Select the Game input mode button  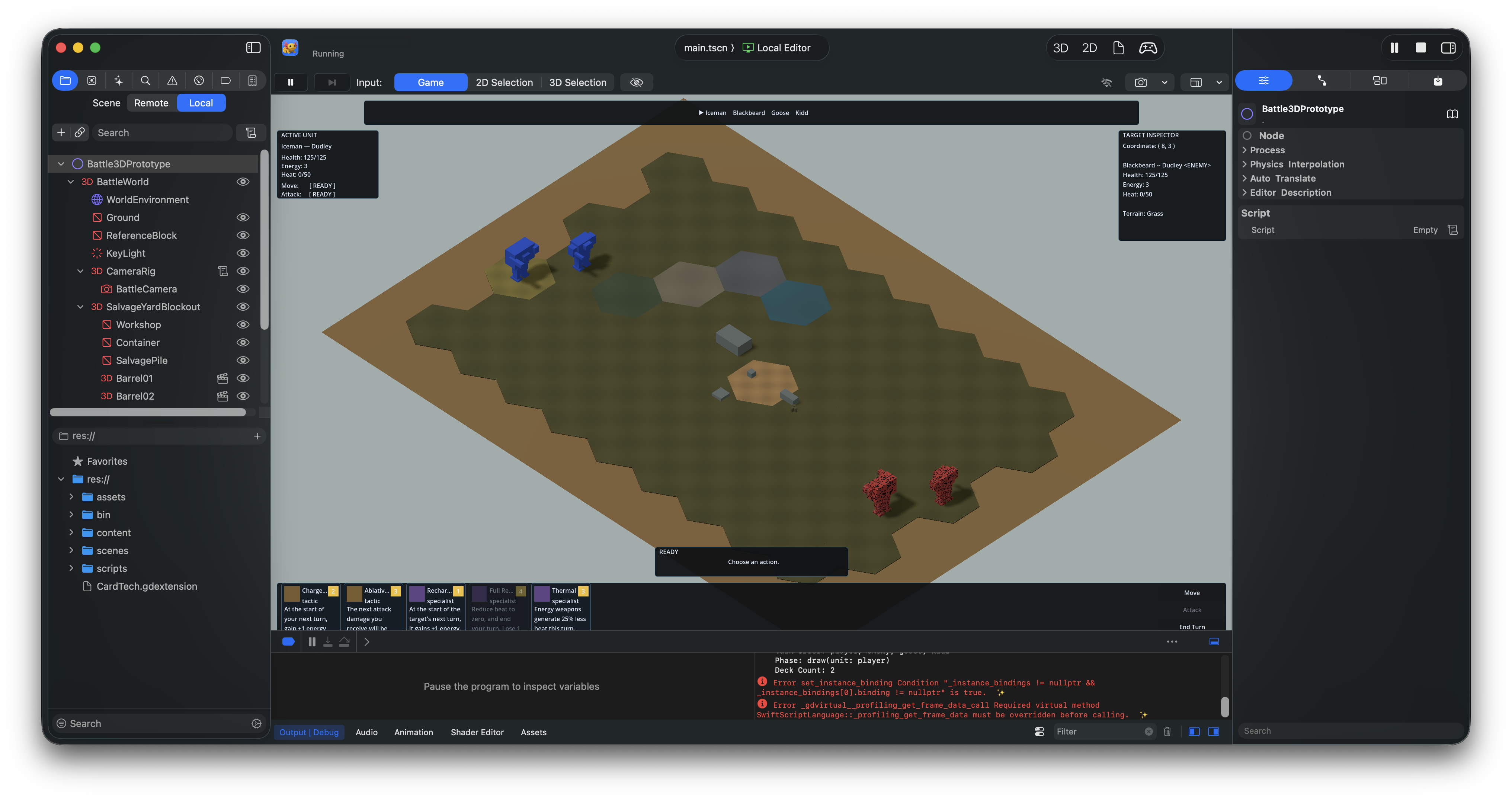pyautogui.click(x=431, y=82)
